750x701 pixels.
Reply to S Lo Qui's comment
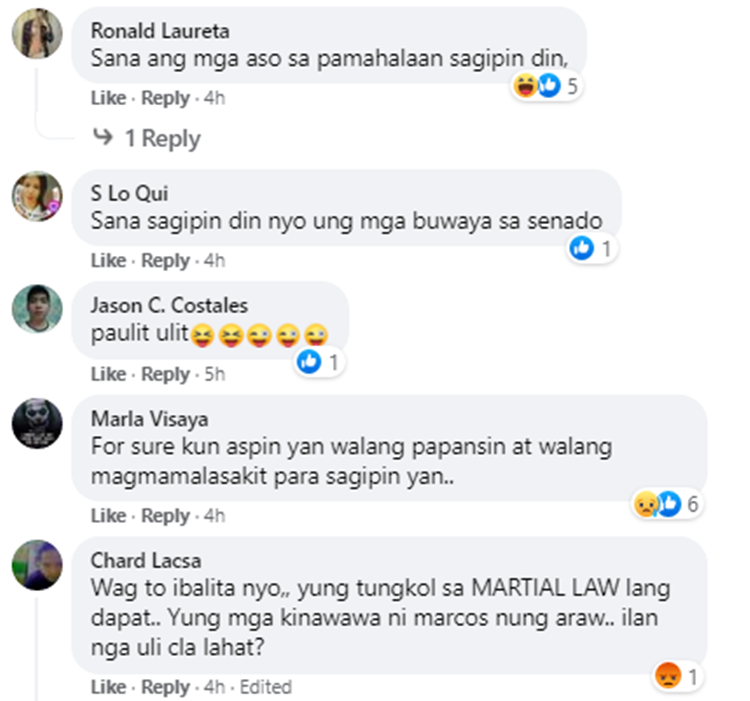pyautogui.click(x=165, y=261)
